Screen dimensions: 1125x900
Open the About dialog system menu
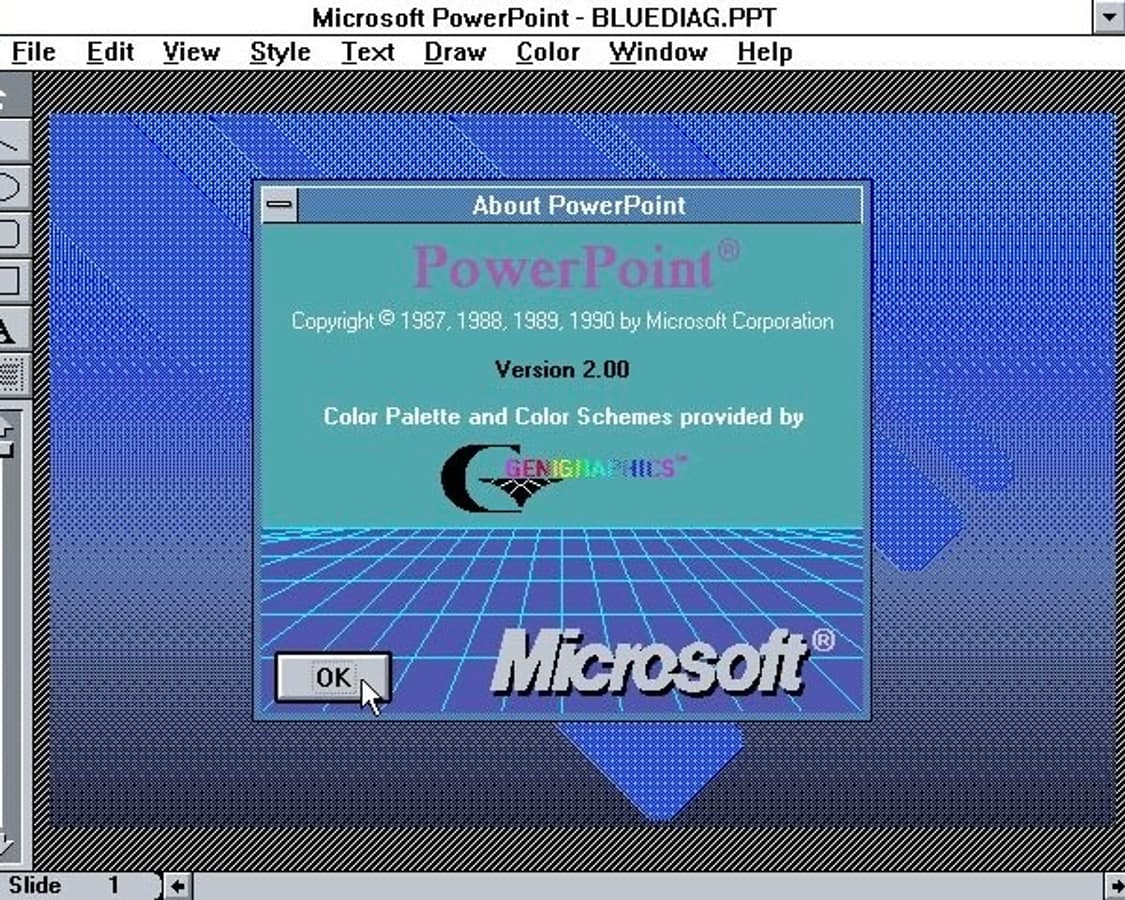[x=281, y=205]
